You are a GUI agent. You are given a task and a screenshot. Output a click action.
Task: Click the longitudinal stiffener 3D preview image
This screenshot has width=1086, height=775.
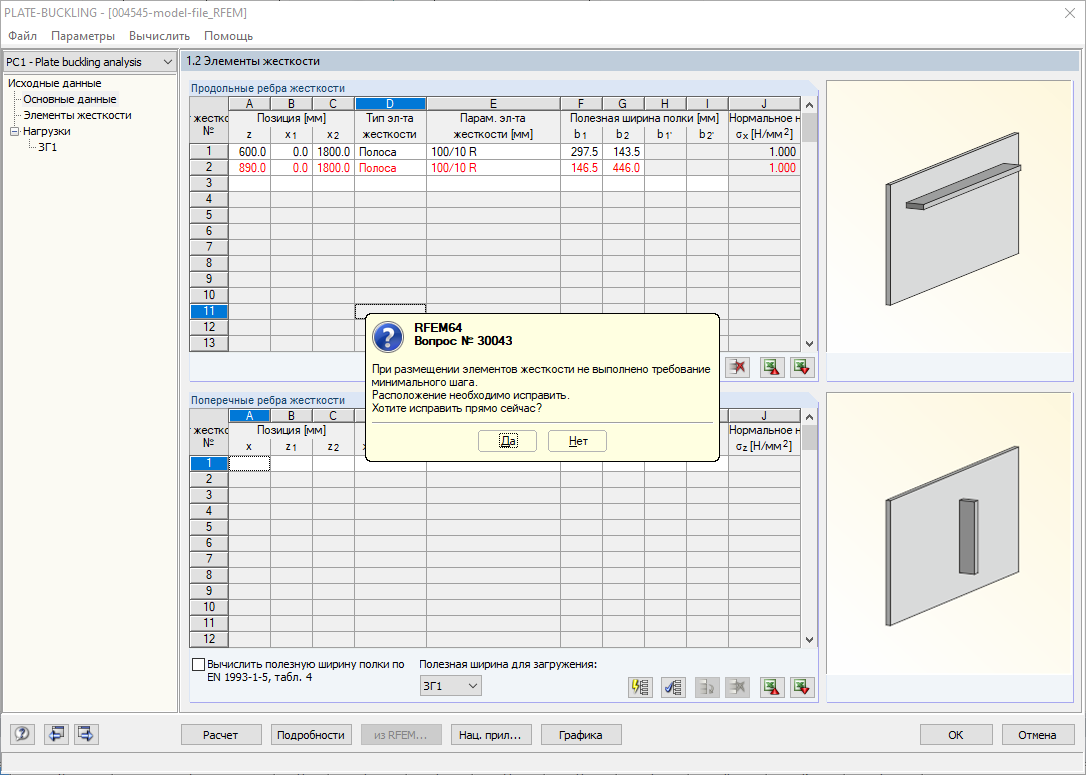pos(950,217)
